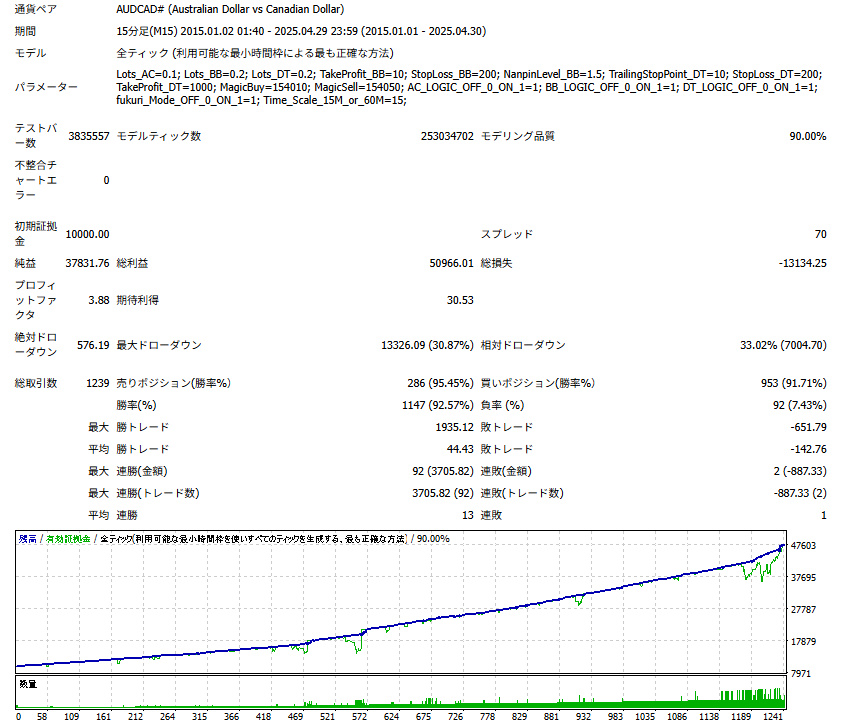This screenshot has width=841, height=727.
Task: Click the largest winning trade 1935.12
Action: 454,428
